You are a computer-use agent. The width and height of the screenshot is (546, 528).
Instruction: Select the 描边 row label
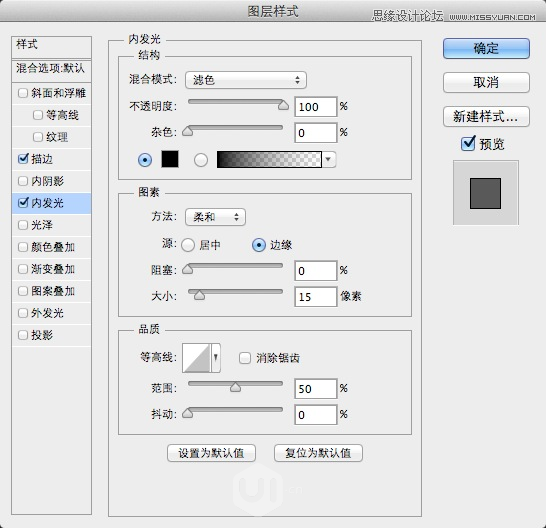pyautogui.click(x=42, y=159)
